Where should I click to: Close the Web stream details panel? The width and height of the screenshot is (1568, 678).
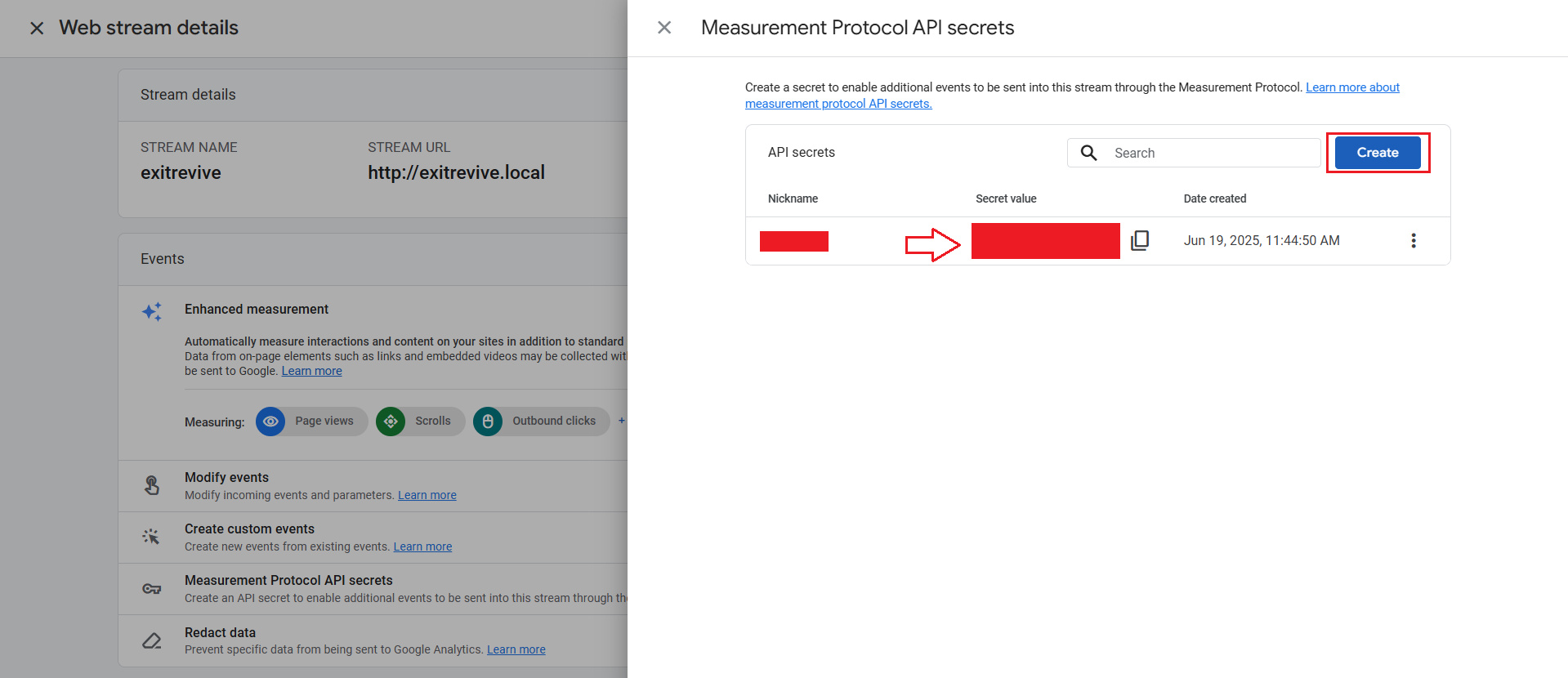click(37, 28)
